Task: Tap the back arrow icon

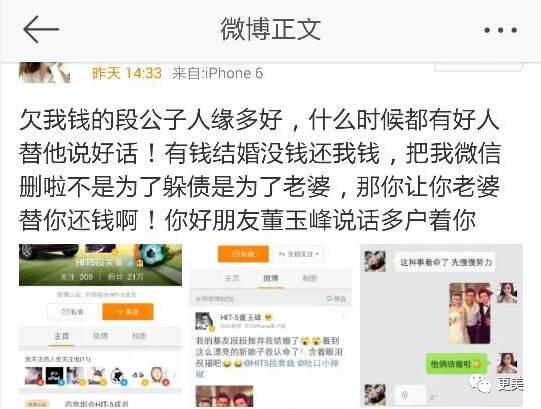Action: pyautogui.click(x=41, y=30)
